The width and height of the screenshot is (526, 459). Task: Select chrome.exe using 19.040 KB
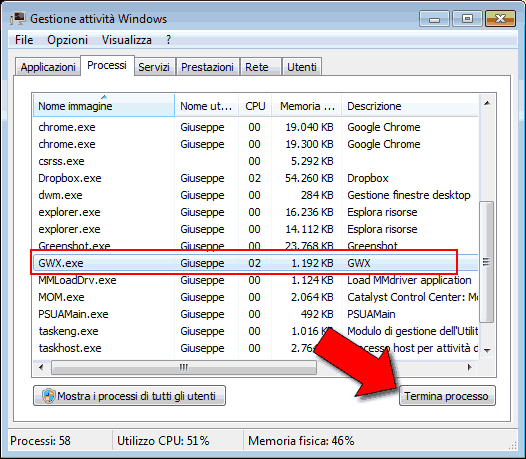(x=256, y=127)
